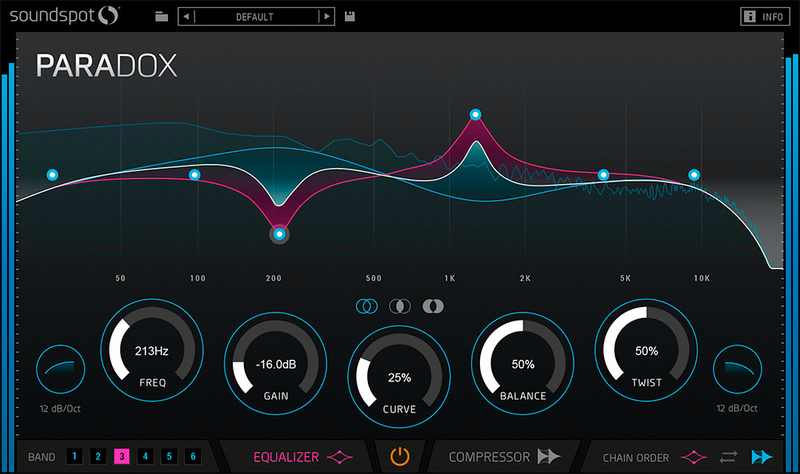Save preset using the floppy disk icon
800x474 pixels.
click(x=350, y=17)
